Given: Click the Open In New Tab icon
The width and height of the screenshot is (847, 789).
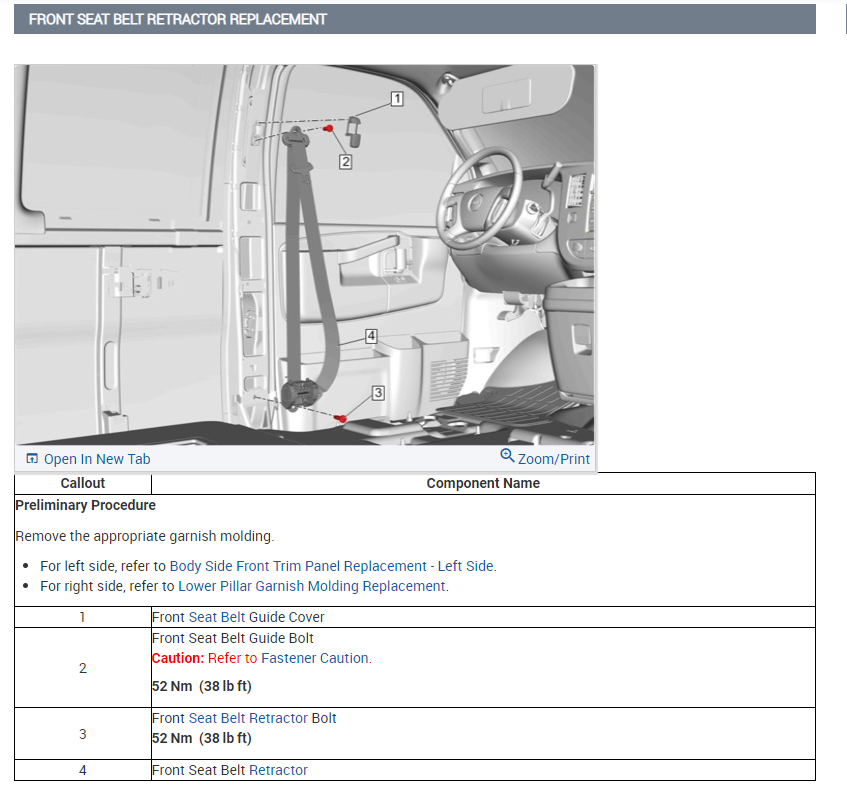Looking at the screenshot, I should 32,458.
